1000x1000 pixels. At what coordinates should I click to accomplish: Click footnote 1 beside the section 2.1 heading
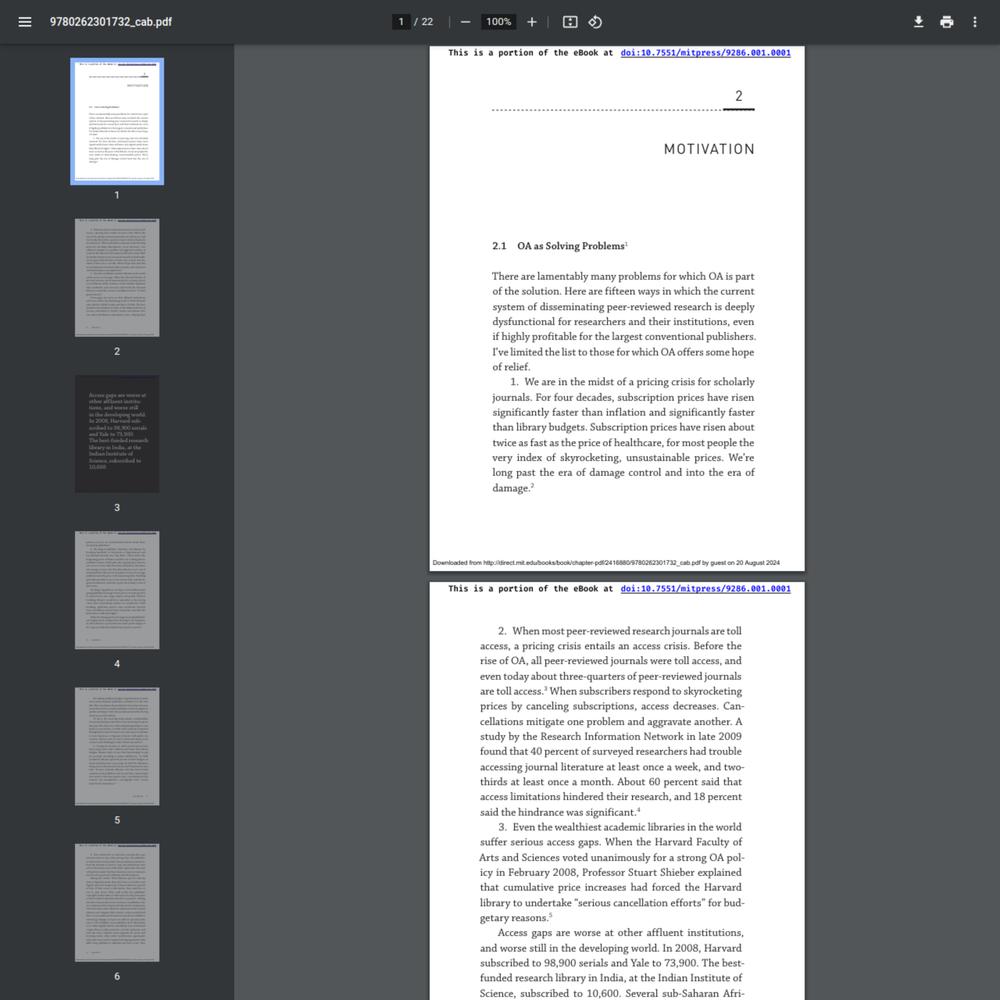pos(626,244)
